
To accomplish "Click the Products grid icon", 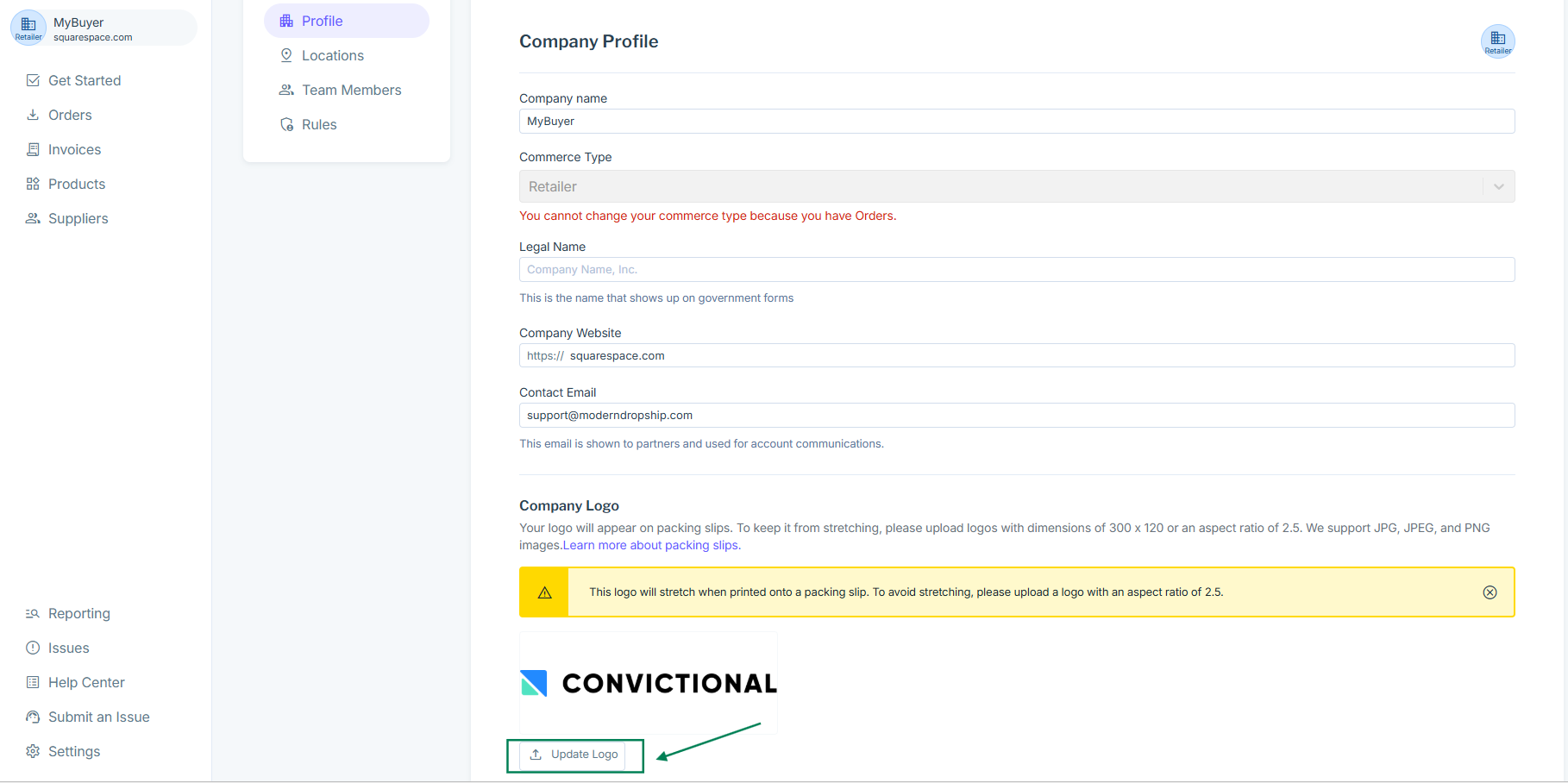I will 33,184.
